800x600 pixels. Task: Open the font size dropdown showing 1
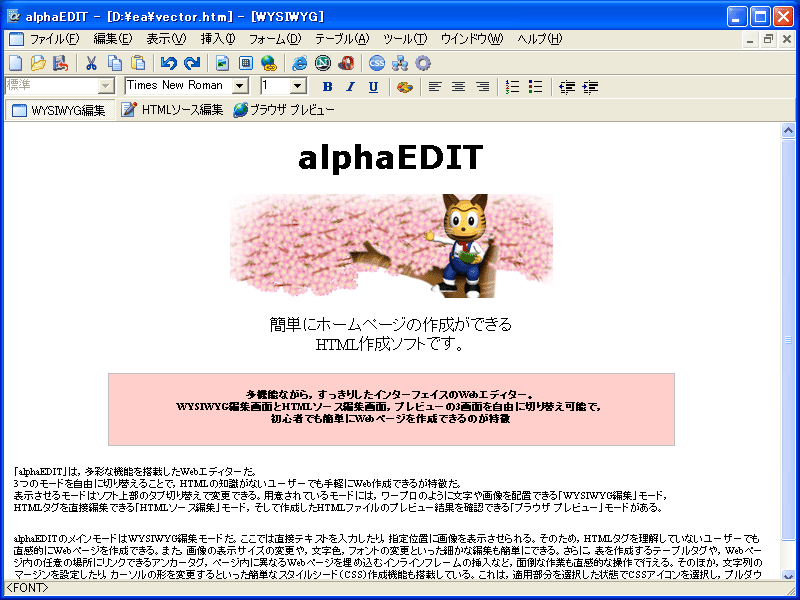pyautogui.click(x=298, y=86)
